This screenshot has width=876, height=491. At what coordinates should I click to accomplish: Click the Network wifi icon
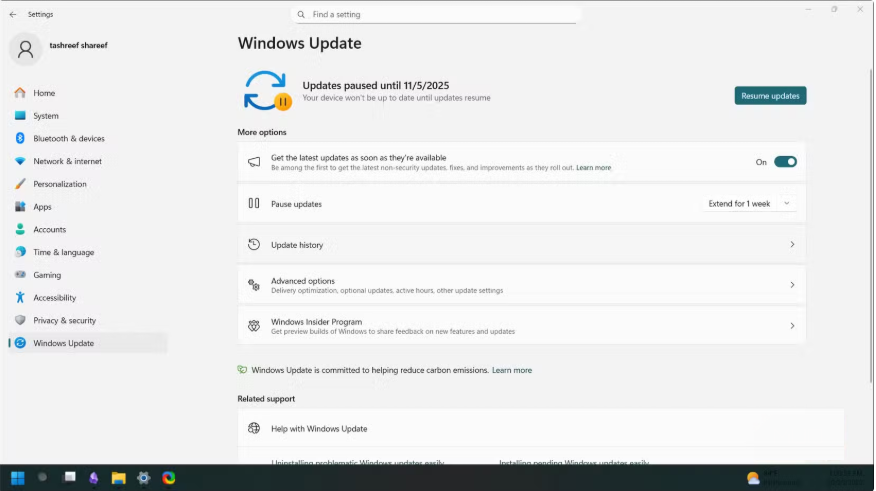tap(20, 161)
